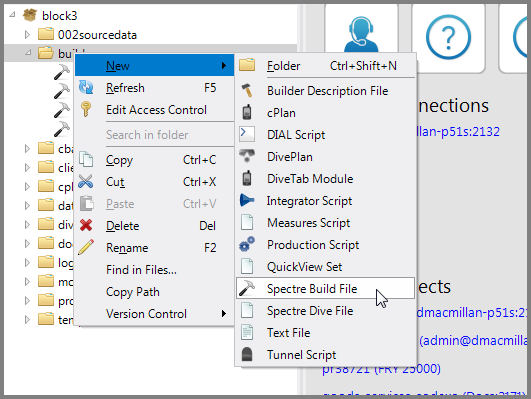
Task: Open the pr38721 project link
Action: point(381,369)
